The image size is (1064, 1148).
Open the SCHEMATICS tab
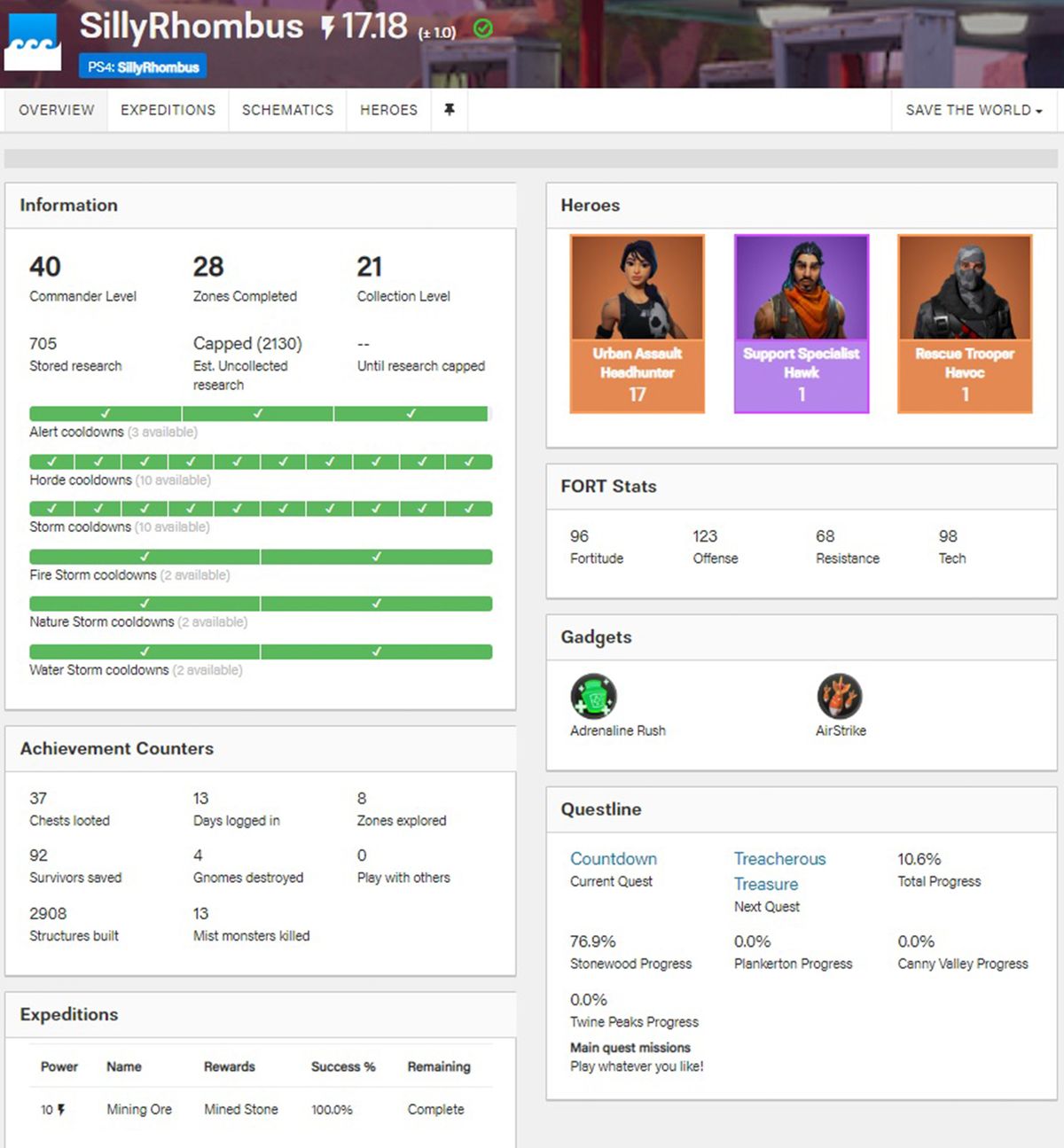coord(286,110)
